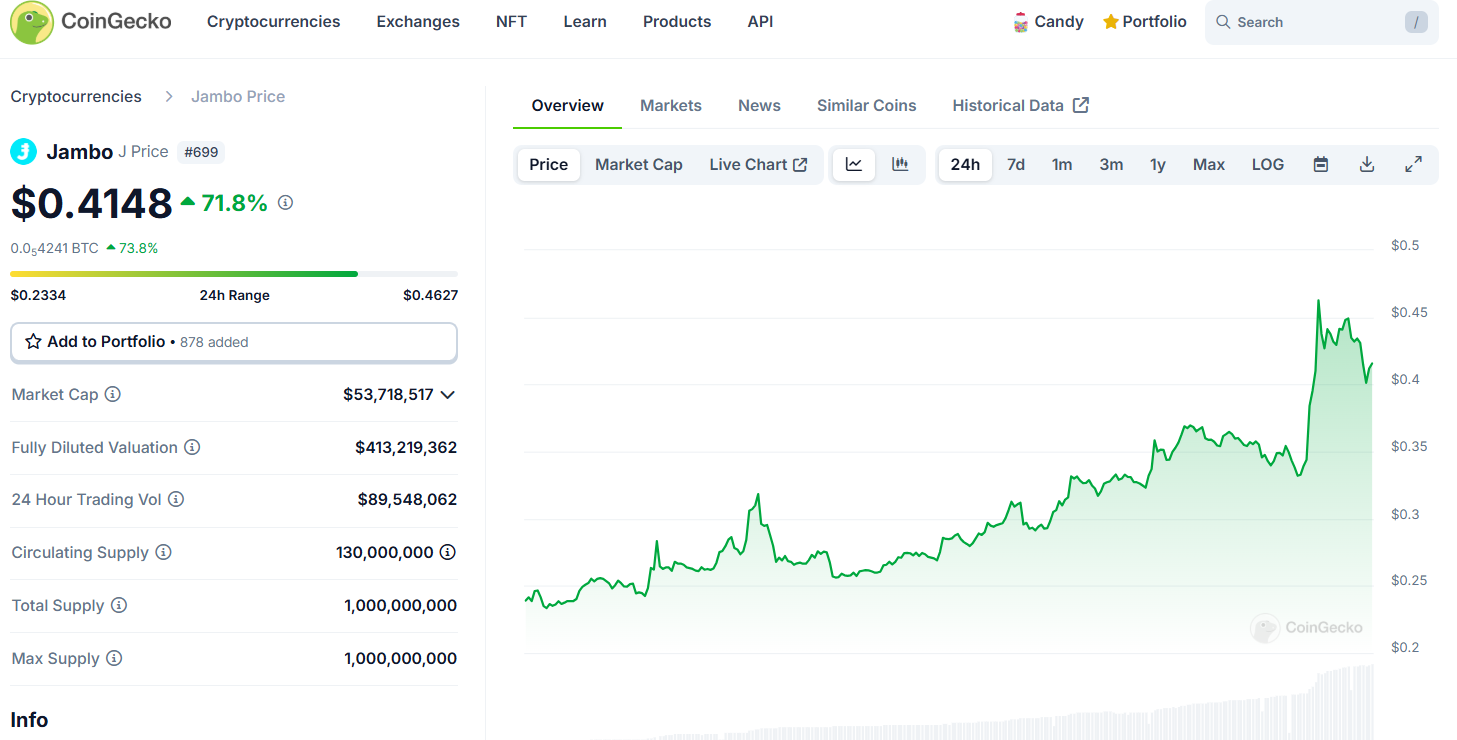Image resolution: width=1457 pixels, height=740 pixels.
Task: Click the Jambo coin logo
Action: pyautogui.click(x=23, y=152)
